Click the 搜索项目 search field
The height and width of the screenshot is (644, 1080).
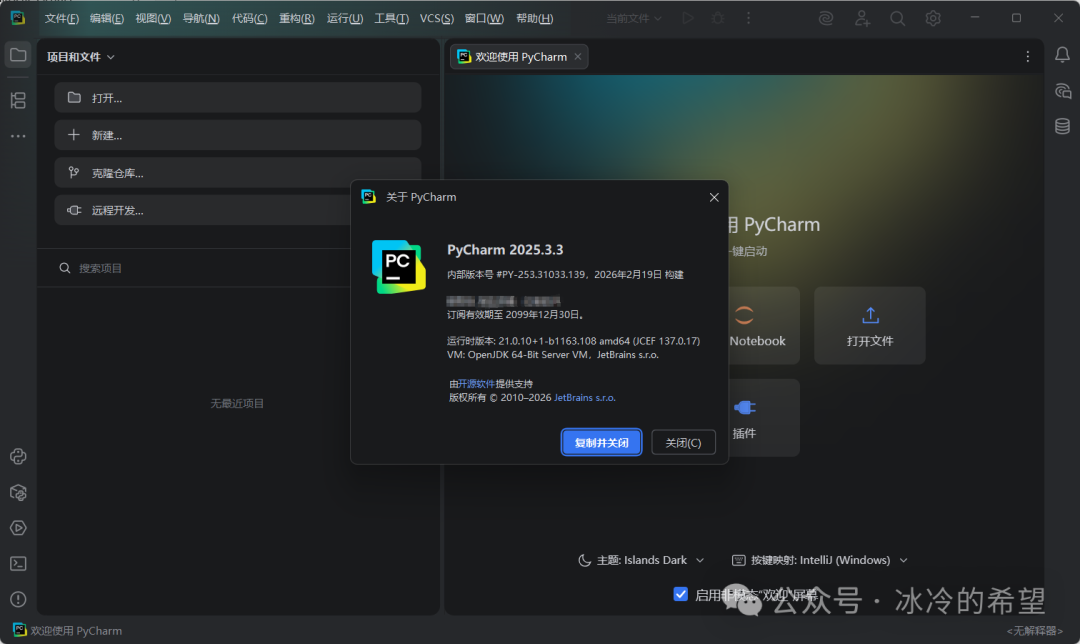238,268
